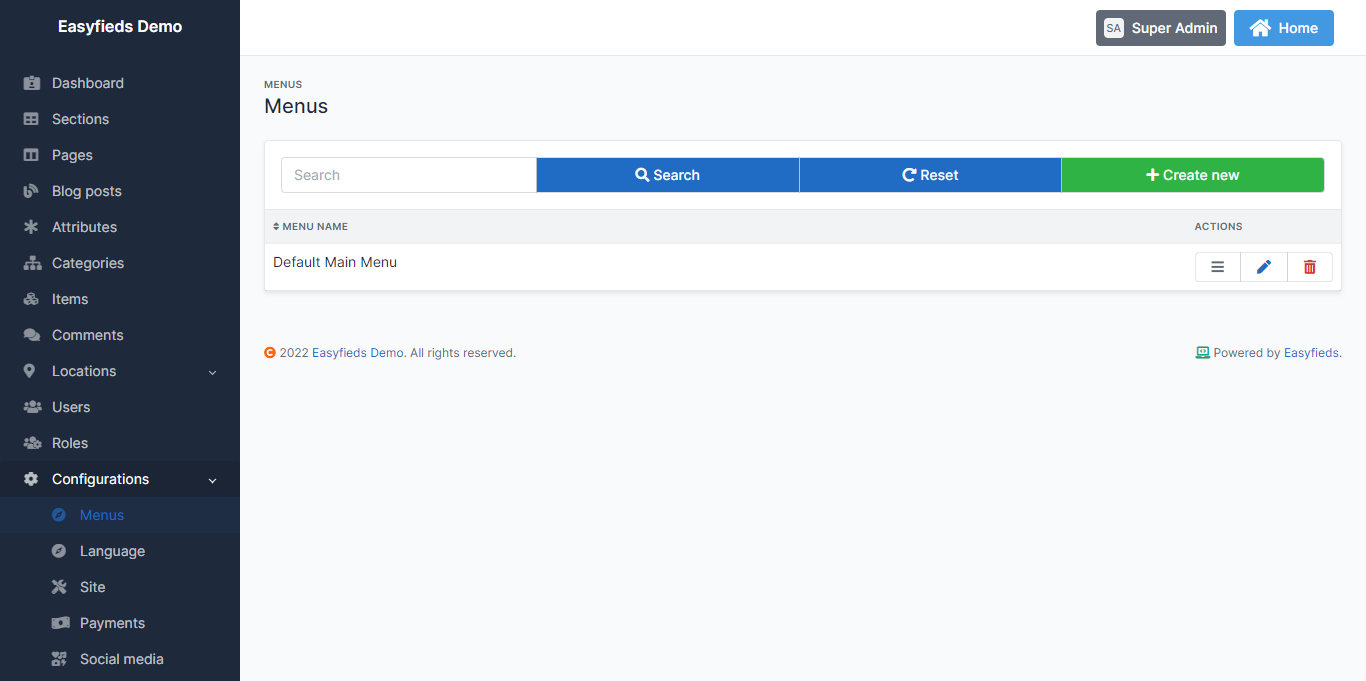The image size is (1366, 681).
Task: Click the Comments bubble icon
Action: click(x=31, y=335)
